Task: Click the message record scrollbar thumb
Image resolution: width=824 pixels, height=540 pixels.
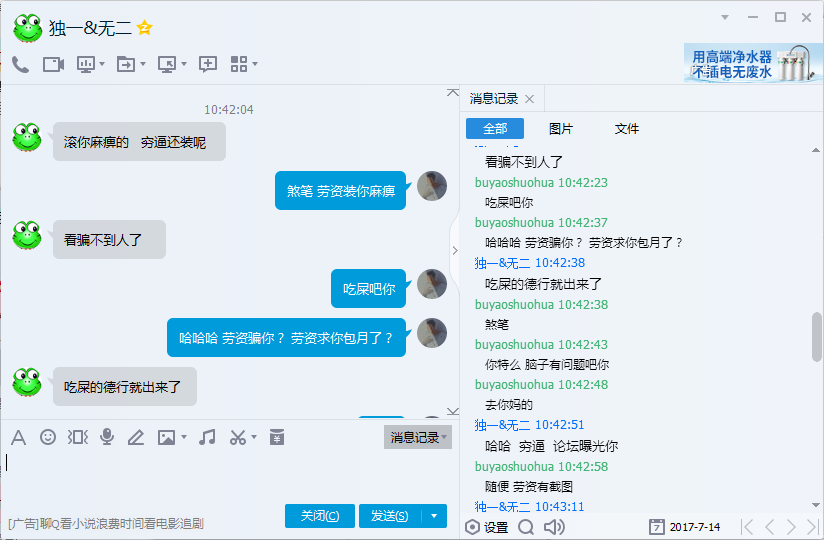Action: [816, 337]
